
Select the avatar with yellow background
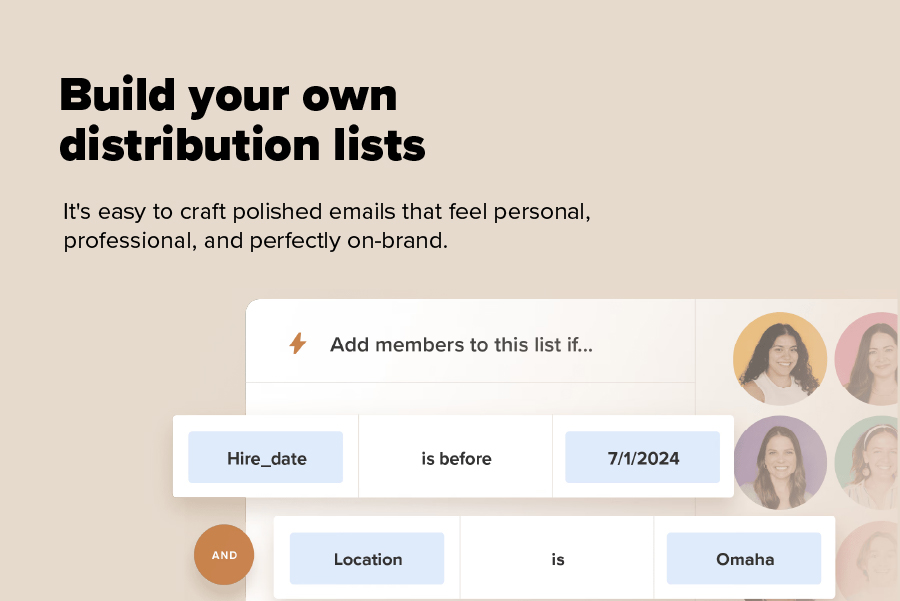[x=780, y=358]
